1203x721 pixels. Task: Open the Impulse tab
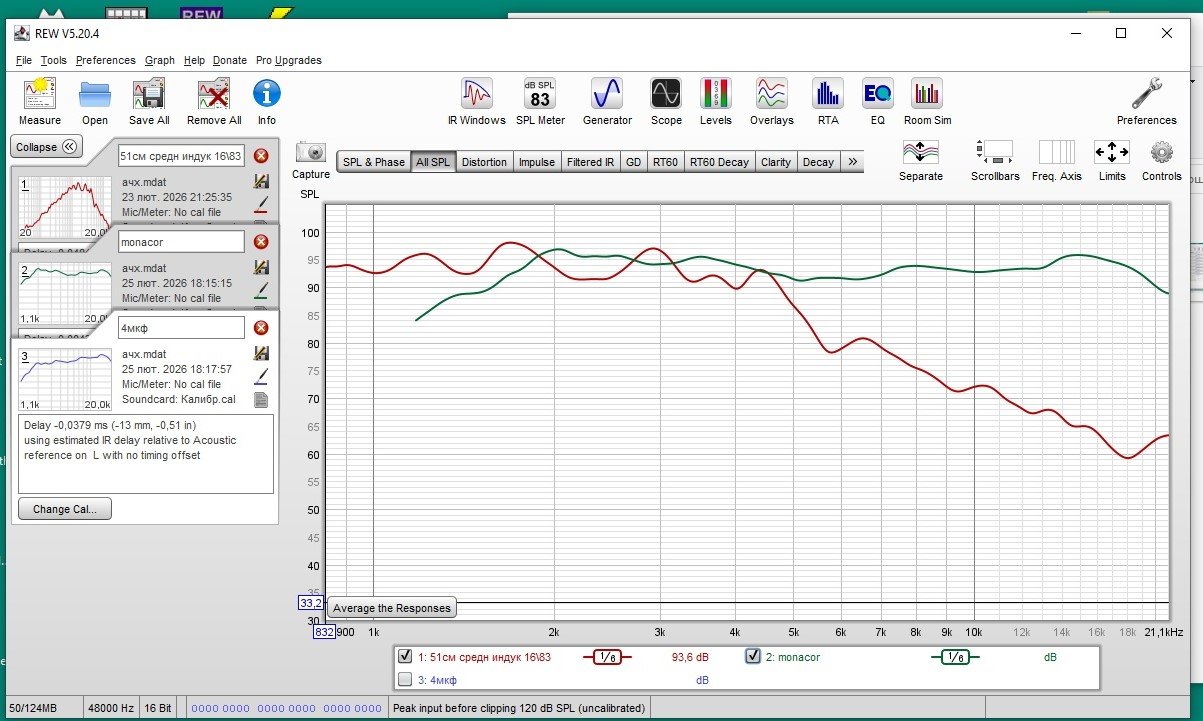coord(537,162)
